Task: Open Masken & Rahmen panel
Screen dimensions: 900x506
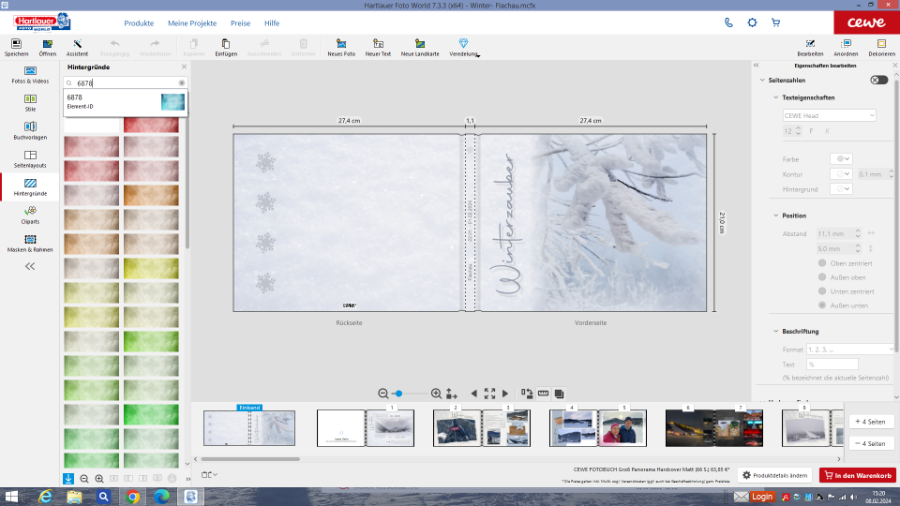Action: [x=30, y=243]
